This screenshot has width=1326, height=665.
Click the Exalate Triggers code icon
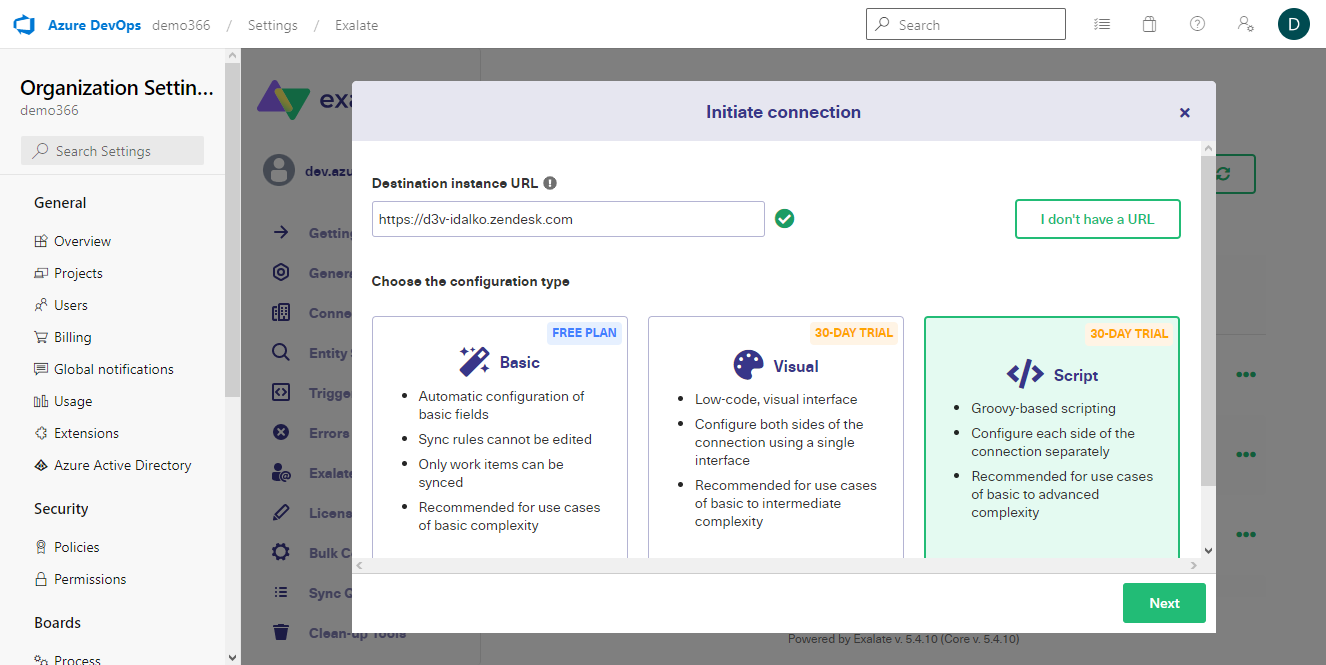(x=281, y=393)
